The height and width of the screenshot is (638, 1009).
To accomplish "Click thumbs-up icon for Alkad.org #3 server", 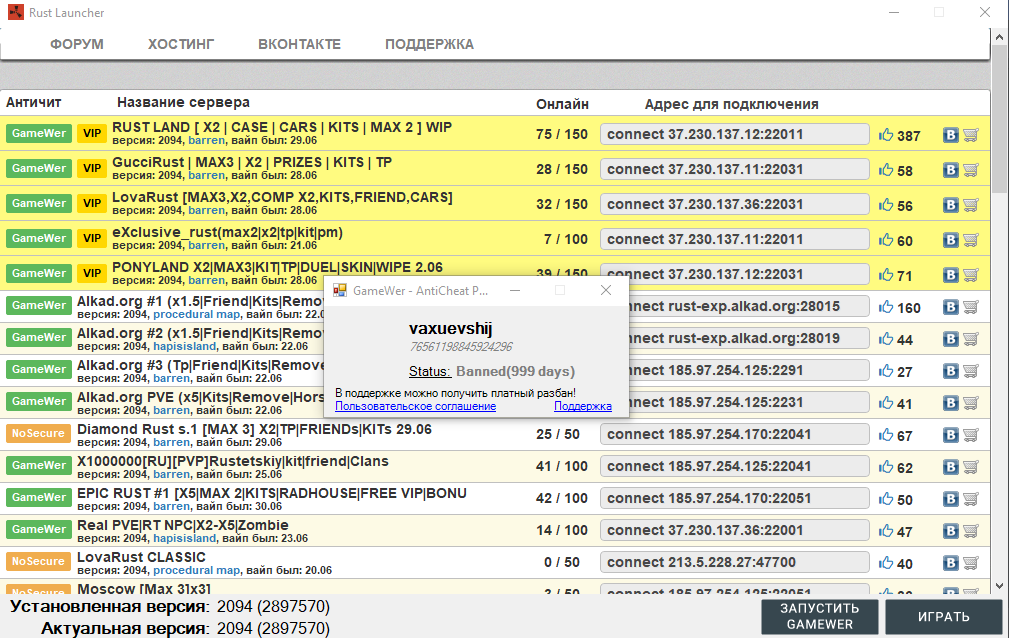I will coord(886,371).
